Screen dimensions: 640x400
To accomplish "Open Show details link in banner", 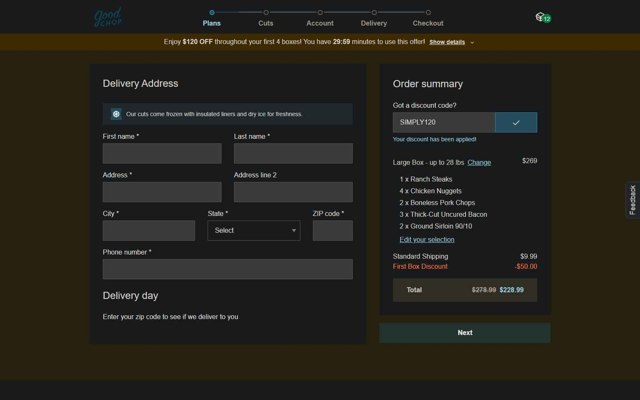I will [x=447, y=42].
